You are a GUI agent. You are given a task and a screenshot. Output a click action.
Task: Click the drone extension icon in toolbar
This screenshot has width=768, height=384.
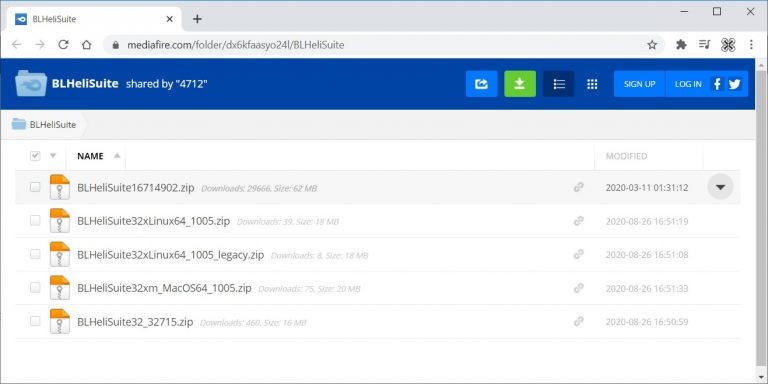(x=728, y=45)
